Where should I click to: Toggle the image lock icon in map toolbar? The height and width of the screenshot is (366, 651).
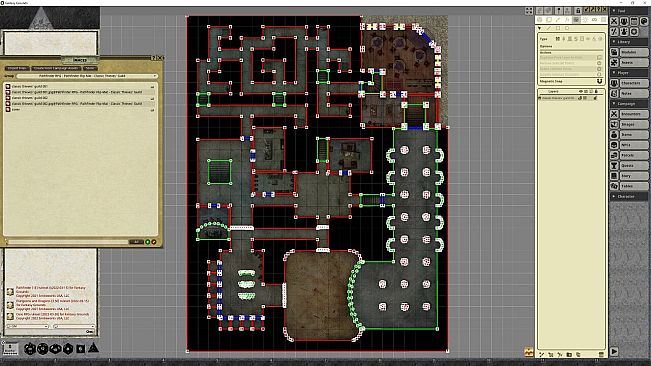[578, 10]
